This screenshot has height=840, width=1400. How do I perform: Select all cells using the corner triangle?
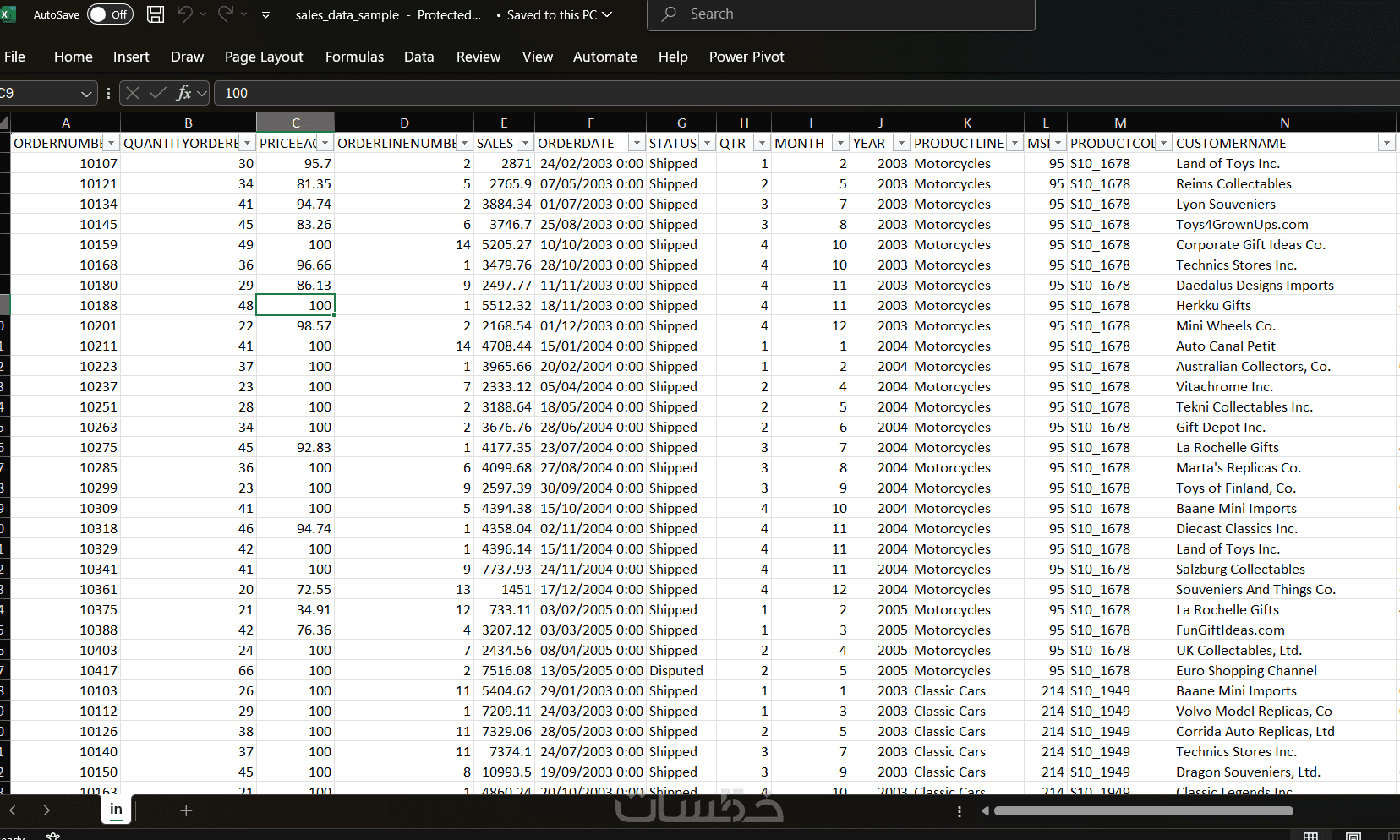coord(5,123)
